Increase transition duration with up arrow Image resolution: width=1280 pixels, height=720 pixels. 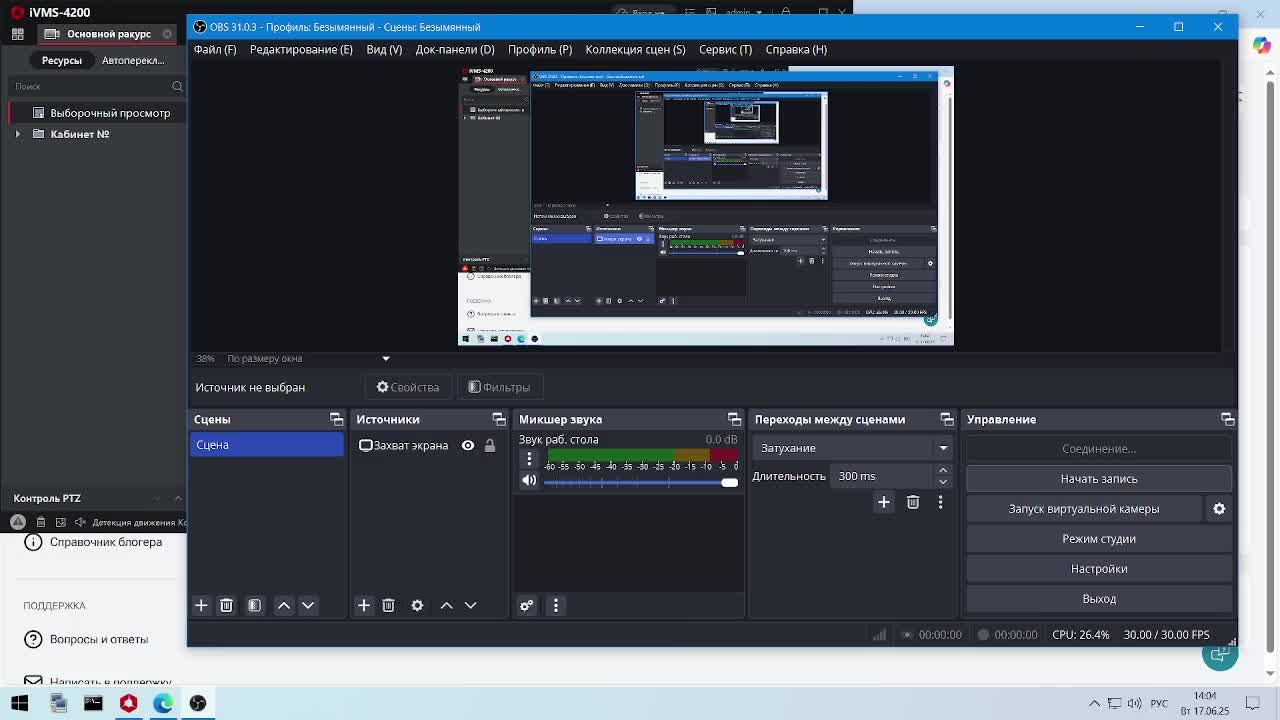pos(943,471)
